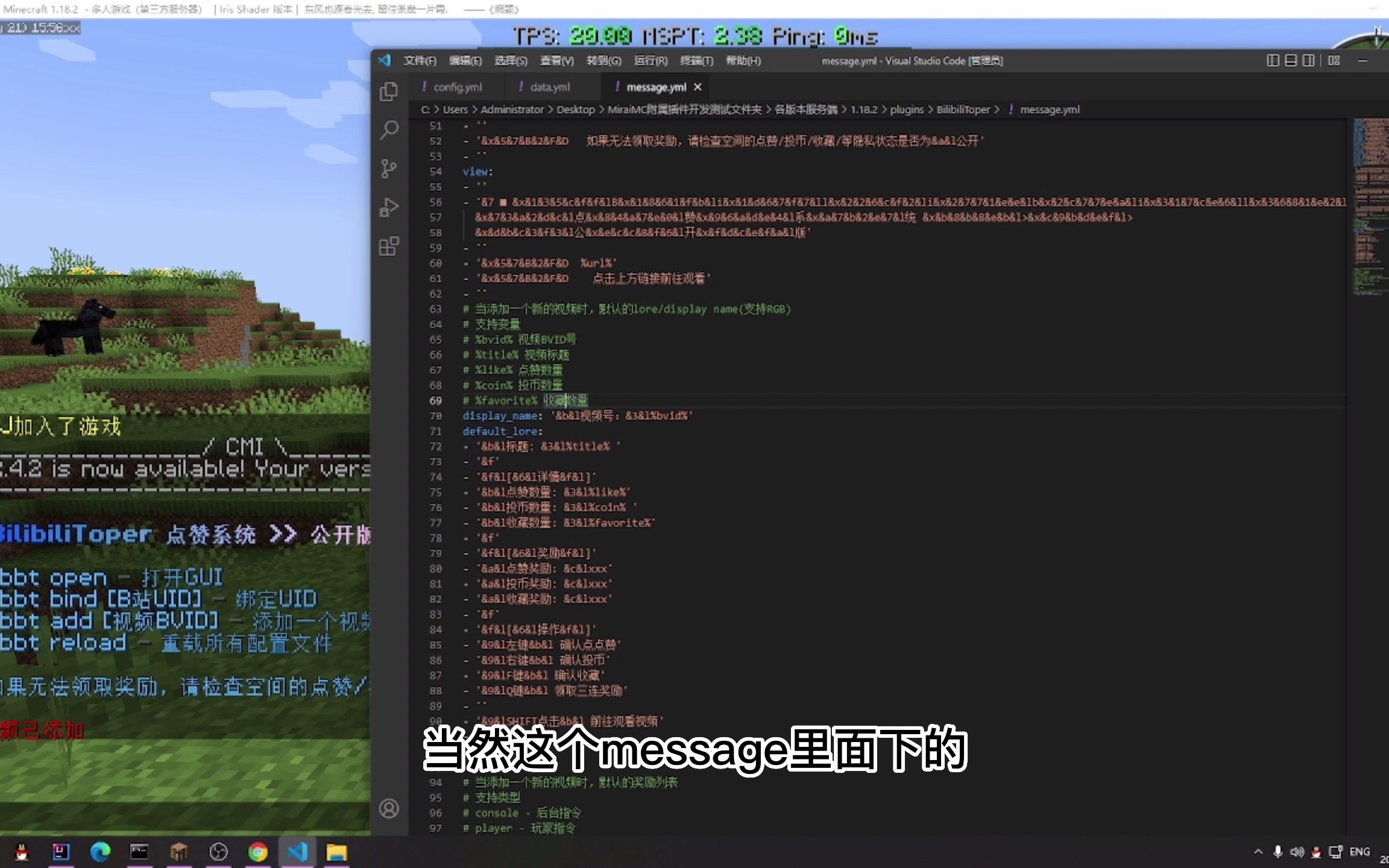Open OBS Studio from the taskbar

218,852
